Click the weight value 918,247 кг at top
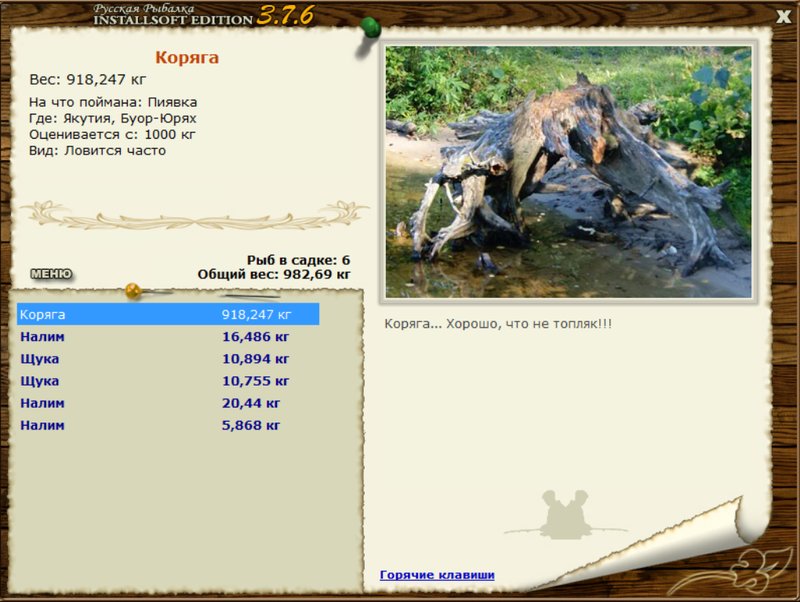Image resolution: width=800 pixels, height=602 pixels. 106,80
